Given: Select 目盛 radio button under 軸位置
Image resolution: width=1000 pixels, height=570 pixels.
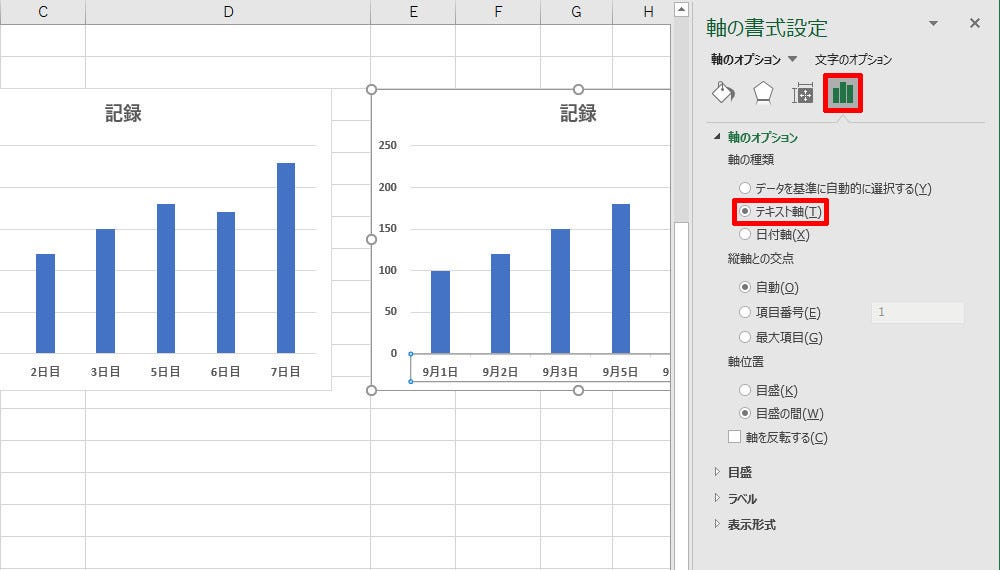Looking at the screenshot, I should coord(745,390).
